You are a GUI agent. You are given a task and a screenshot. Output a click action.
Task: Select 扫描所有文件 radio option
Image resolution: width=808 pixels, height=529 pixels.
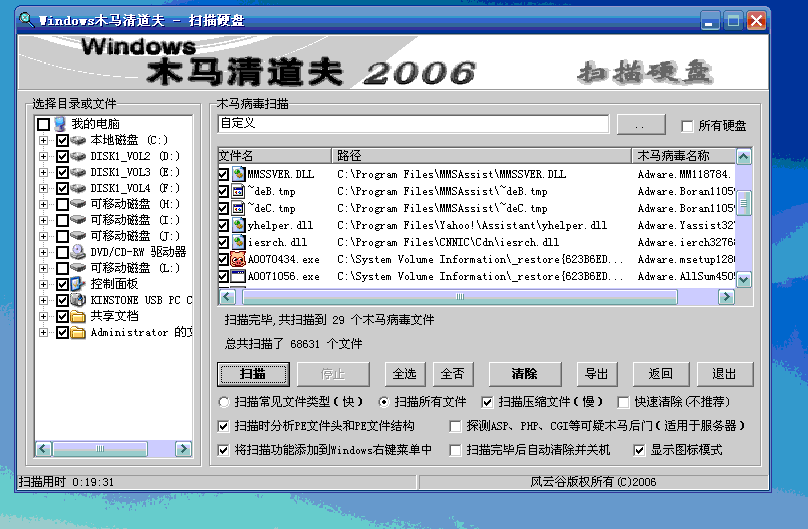coord(384,402)
